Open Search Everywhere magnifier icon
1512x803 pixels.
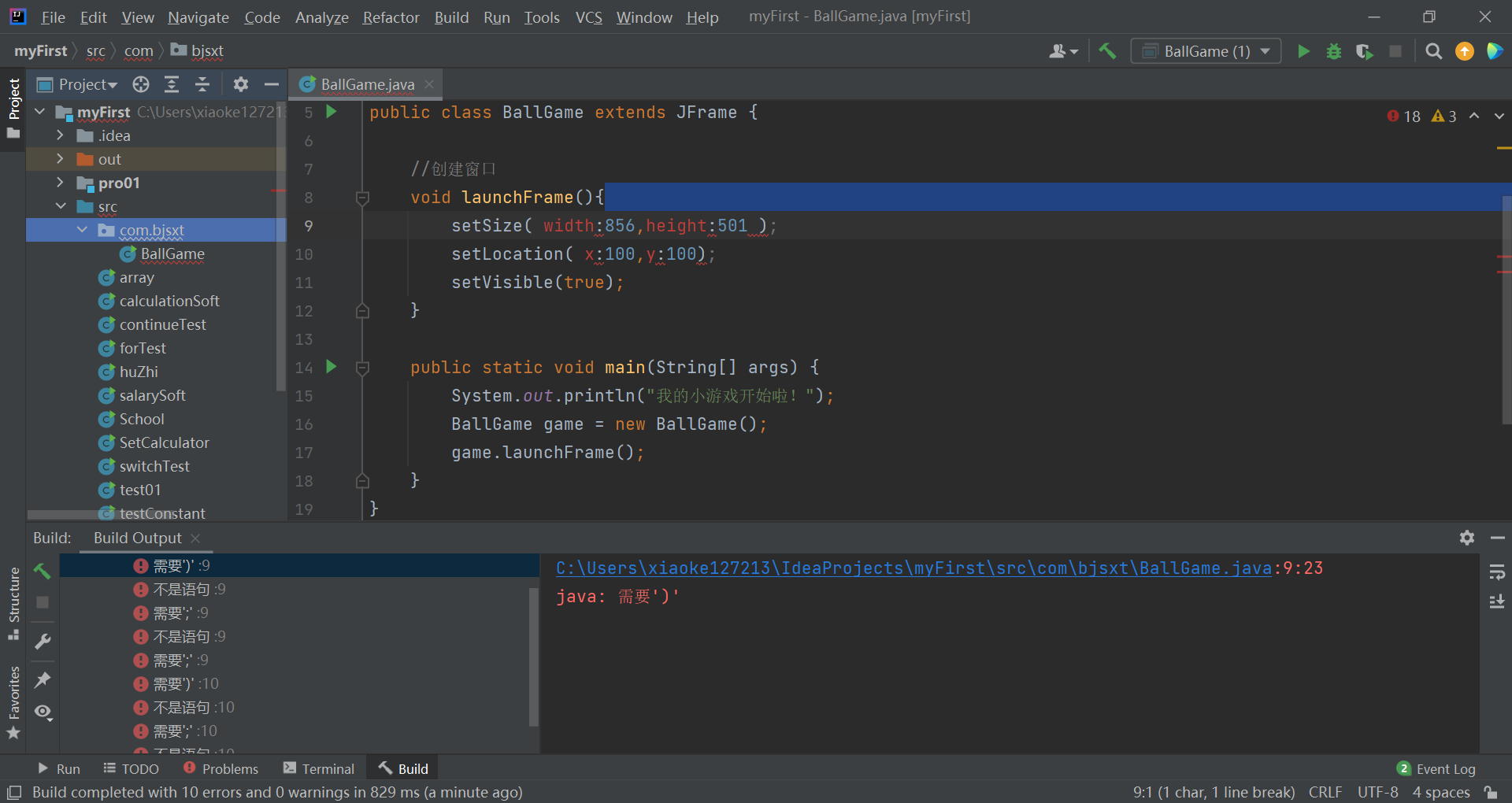pos(1434,51)
